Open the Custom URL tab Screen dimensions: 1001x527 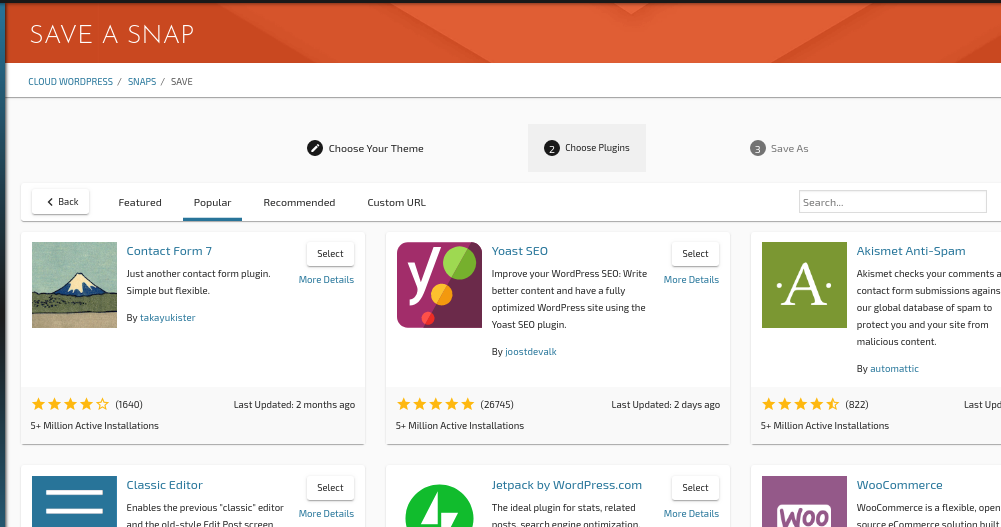[x=396, y=202]
